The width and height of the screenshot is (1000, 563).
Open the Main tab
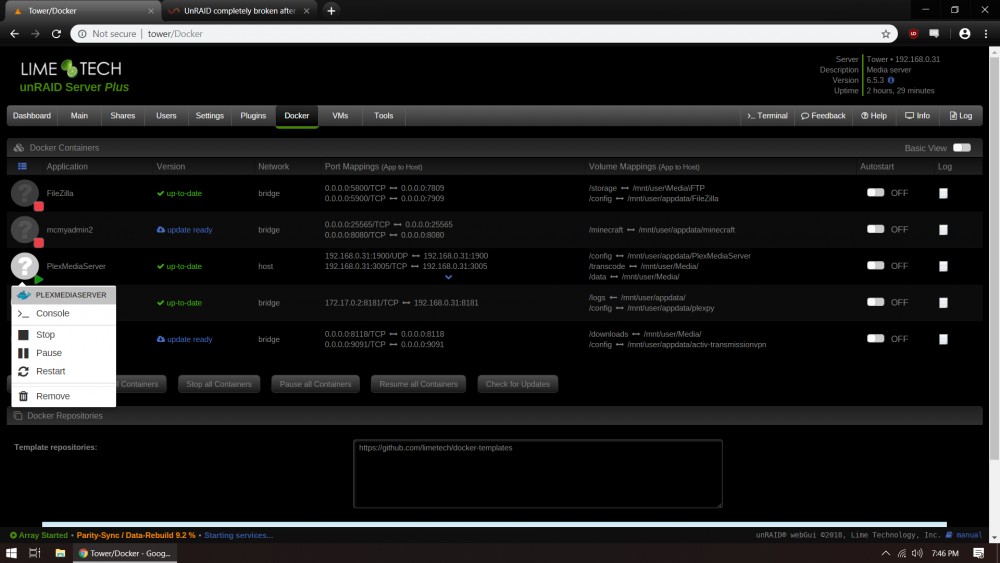pyautogui.click(x=79, y=116)
